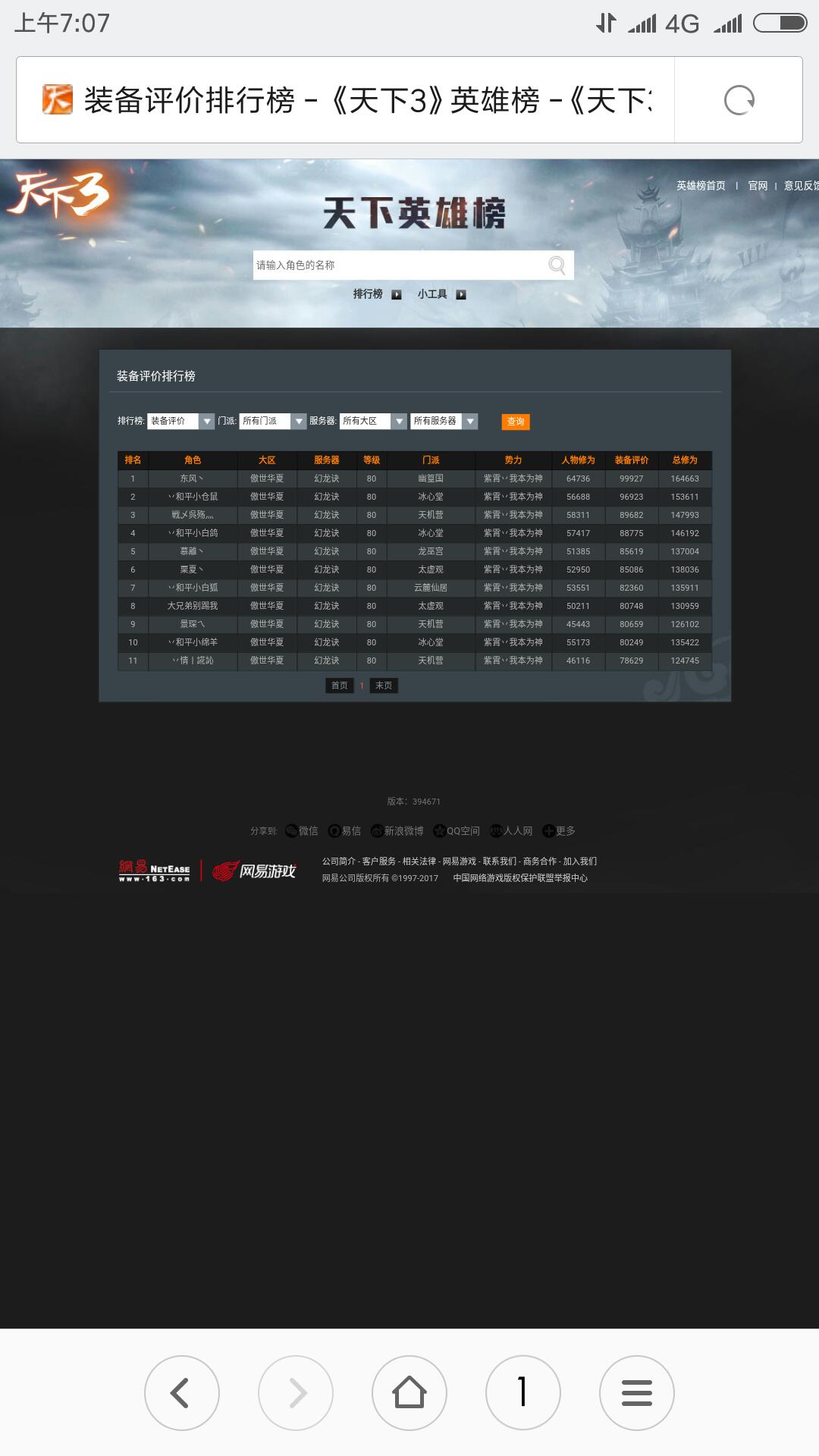Click the 门派 column header

(x=431, y=460)
